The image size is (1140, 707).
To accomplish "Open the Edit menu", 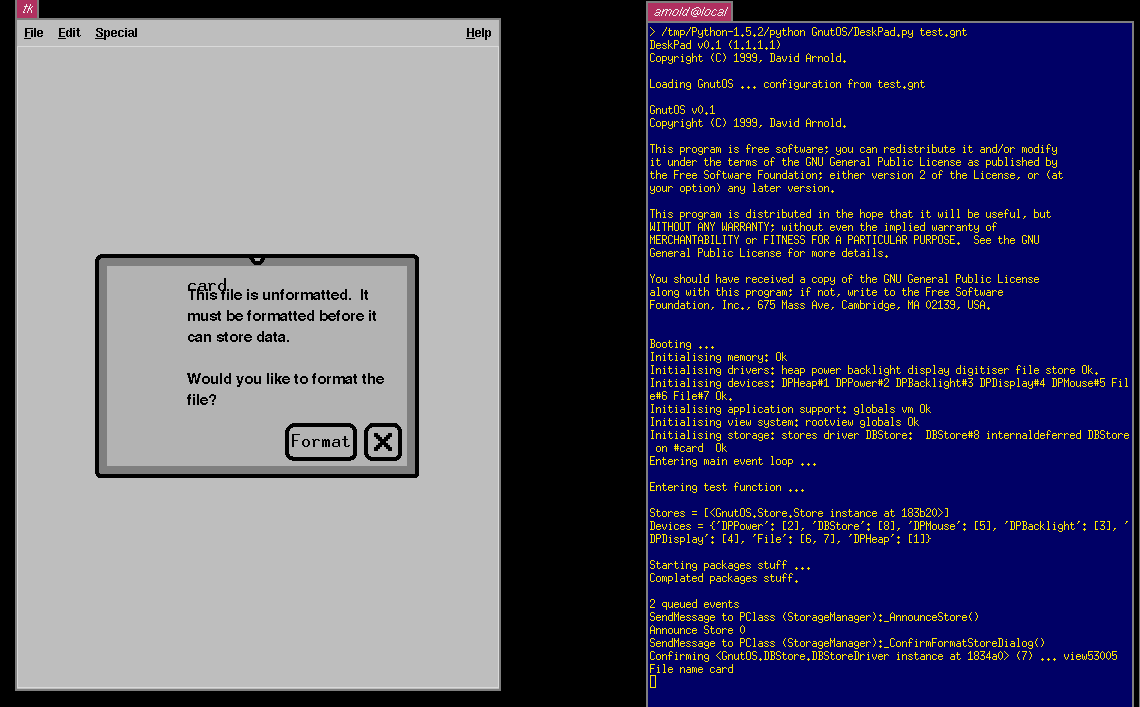I will pos(69,33).
